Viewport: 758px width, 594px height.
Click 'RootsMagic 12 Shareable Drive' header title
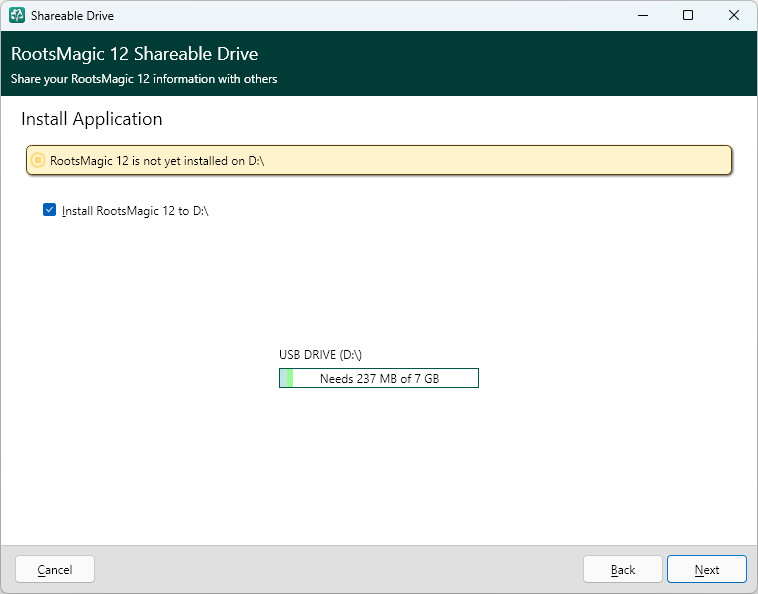134,54
